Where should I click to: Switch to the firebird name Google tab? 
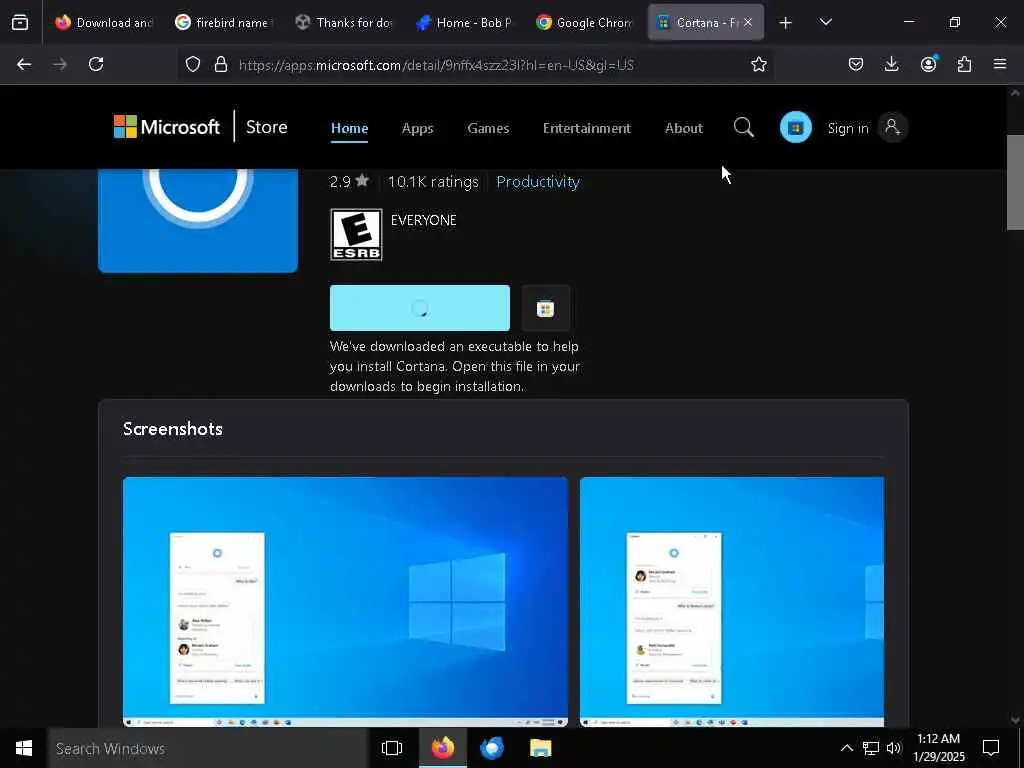(223, 23)
